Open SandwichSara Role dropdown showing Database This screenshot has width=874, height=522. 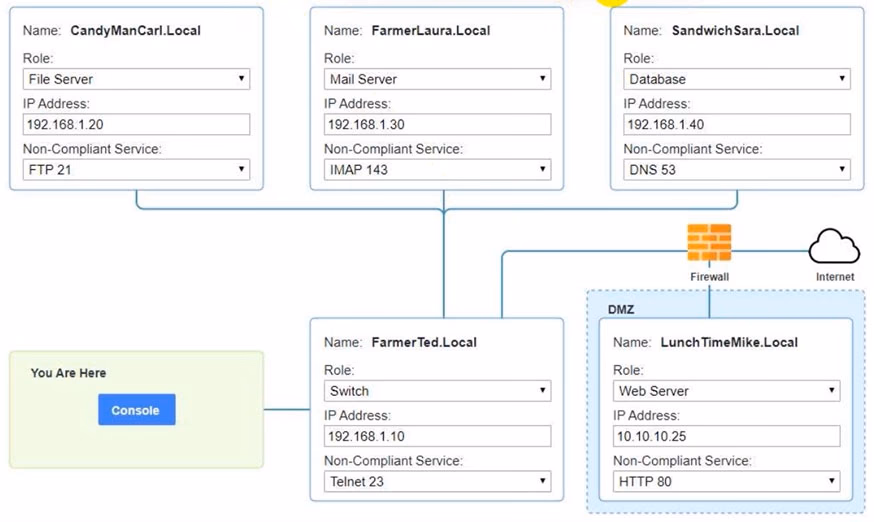coord(737,79)
